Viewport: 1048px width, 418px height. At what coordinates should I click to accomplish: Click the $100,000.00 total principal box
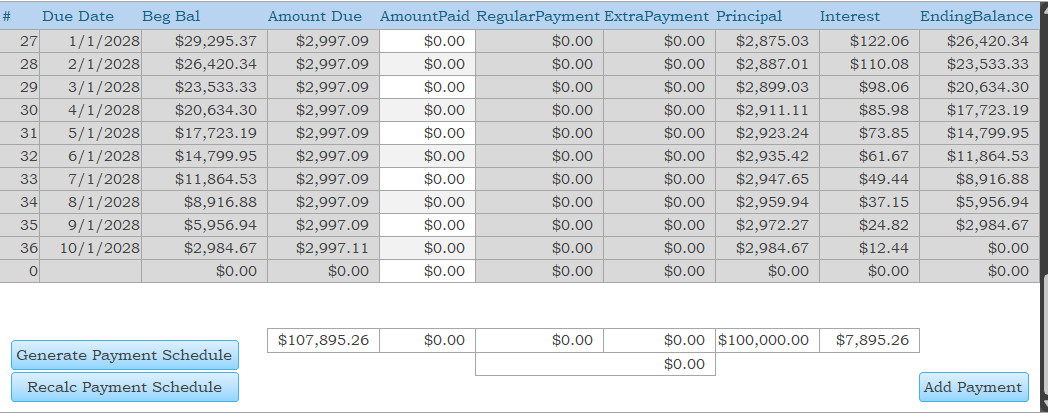767,340
